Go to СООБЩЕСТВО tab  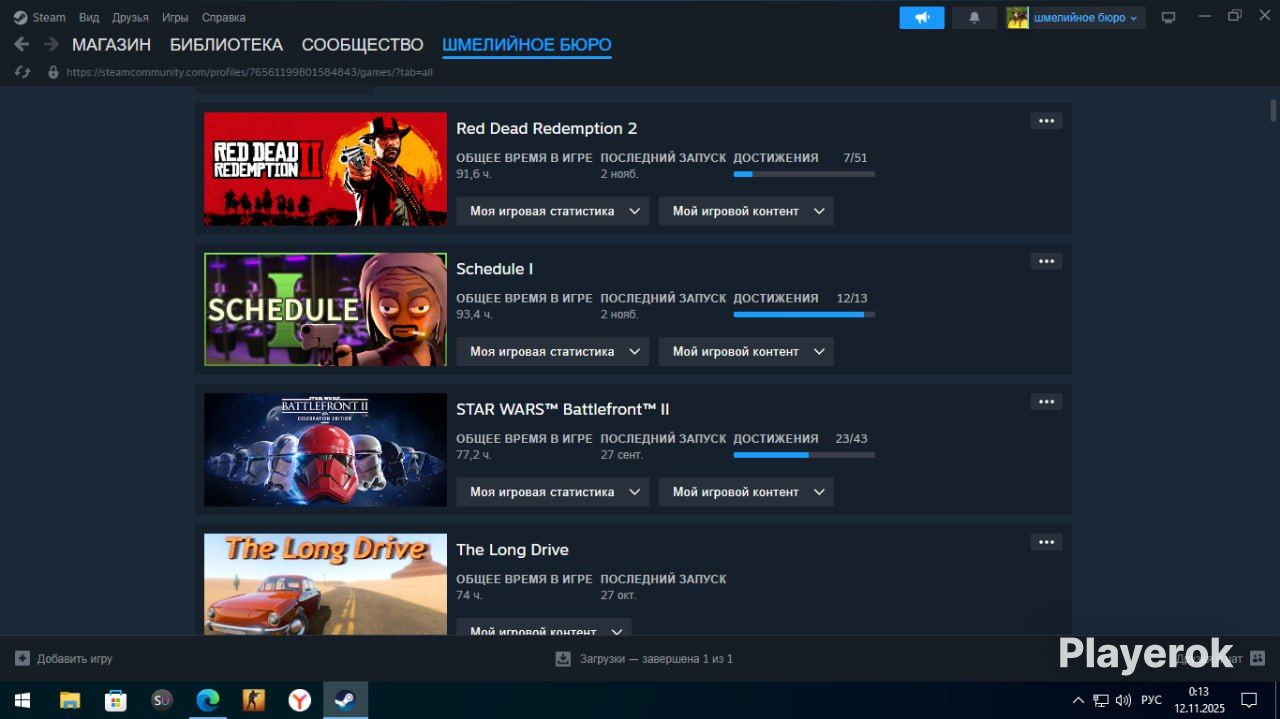click(362, 45)
